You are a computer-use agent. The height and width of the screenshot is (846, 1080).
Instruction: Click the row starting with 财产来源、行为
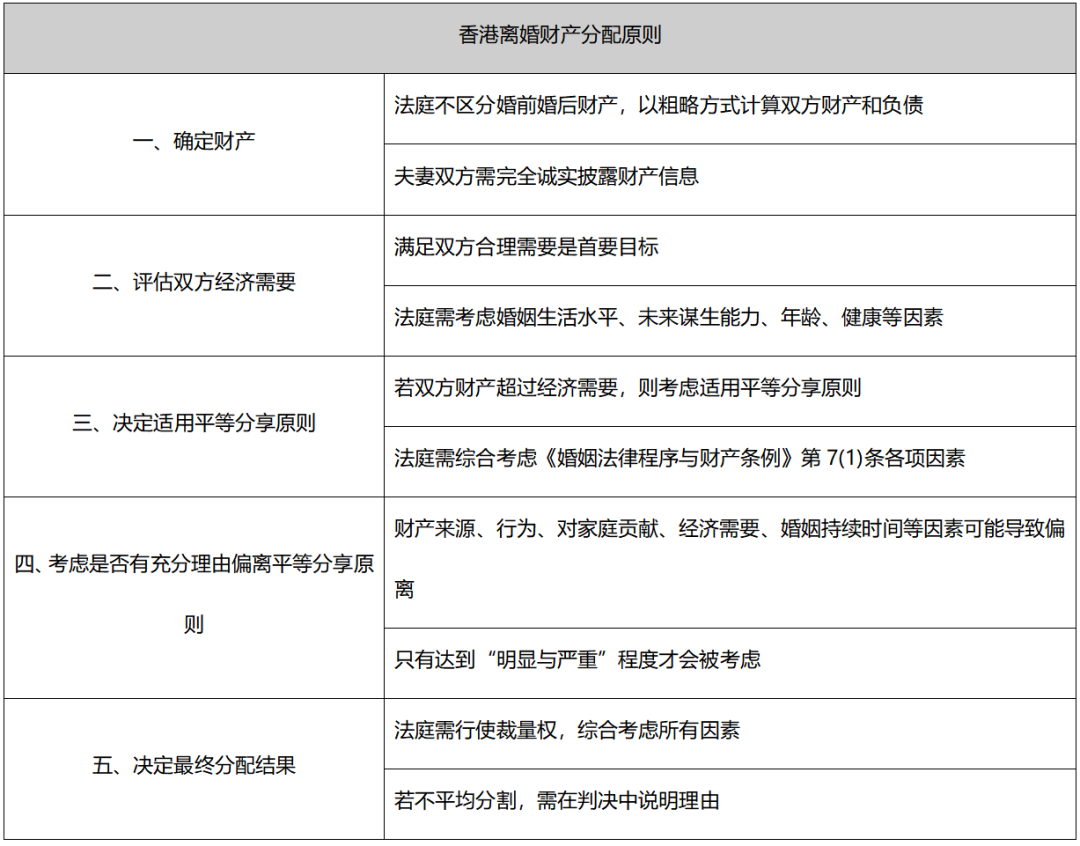click(730, 562)
